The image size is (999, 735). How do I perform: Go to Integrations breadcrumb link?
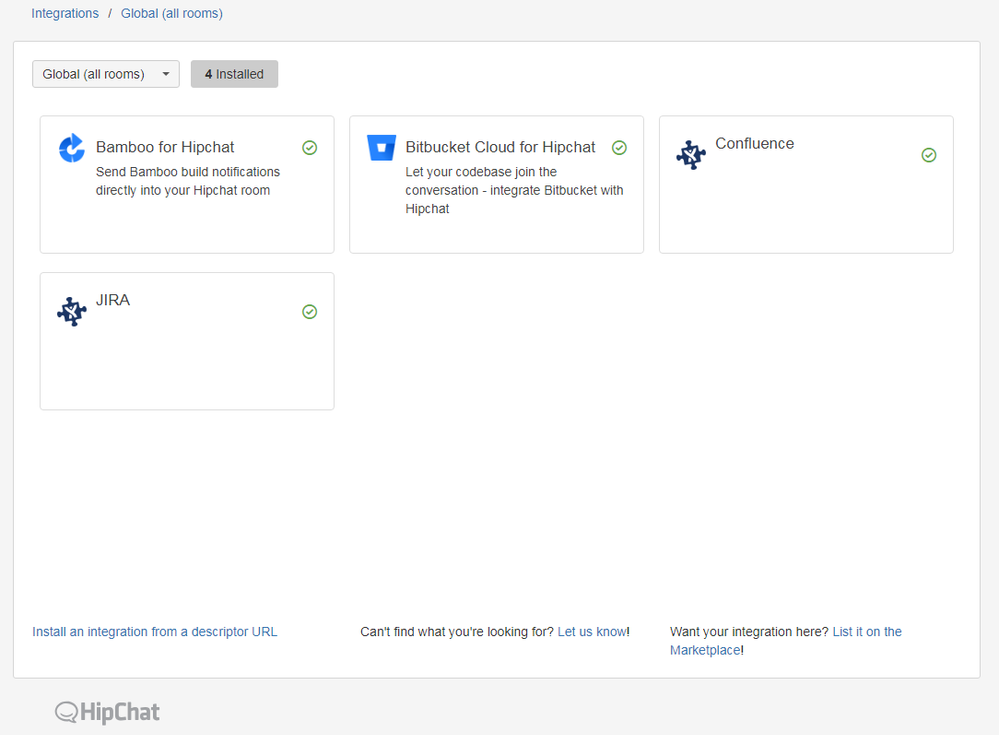(65, 13)
